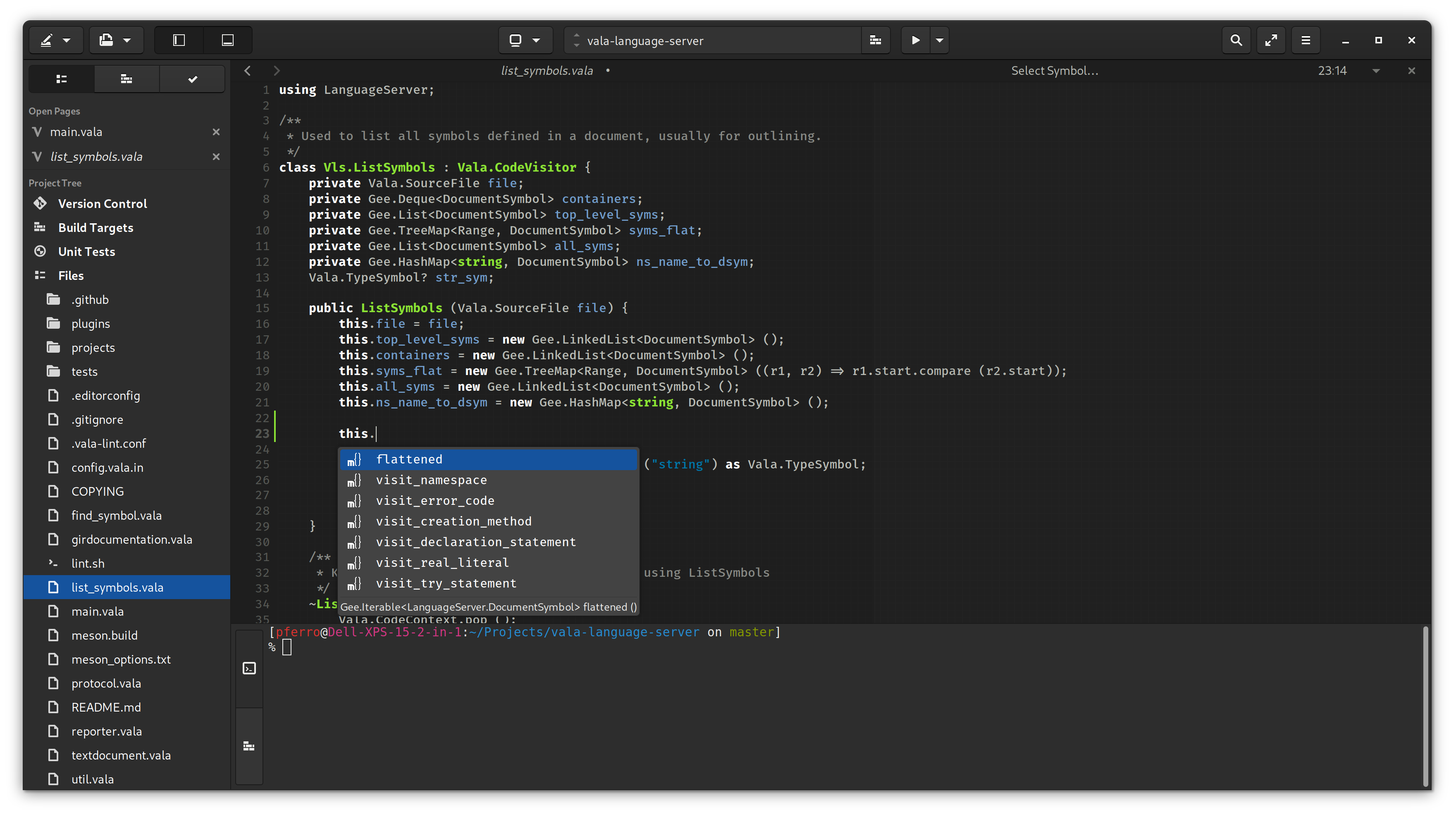Viewport: 1456px width, 817px height.
Task: Click the search magnifier icon
Action: [x=1236, y=40]
